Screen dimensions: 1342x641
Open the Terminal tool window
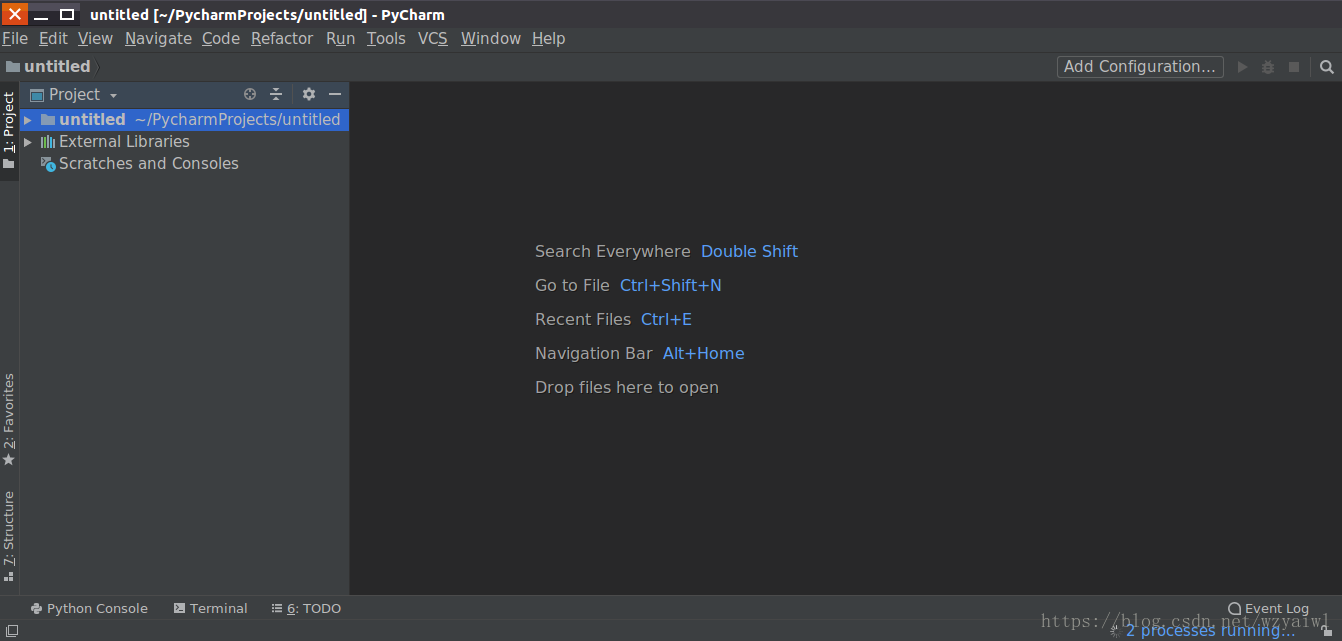click(x=210, y=608)
